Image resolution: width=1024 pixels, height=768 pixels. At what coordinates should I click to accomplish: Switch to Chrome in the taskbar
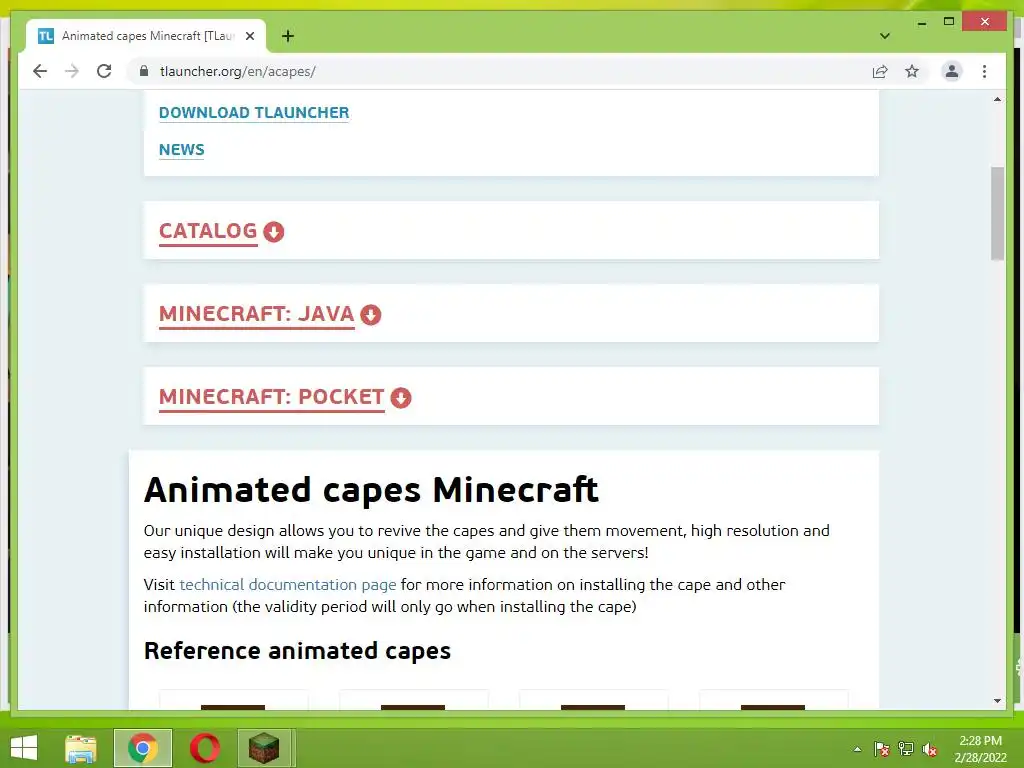[x=143, y=748]
